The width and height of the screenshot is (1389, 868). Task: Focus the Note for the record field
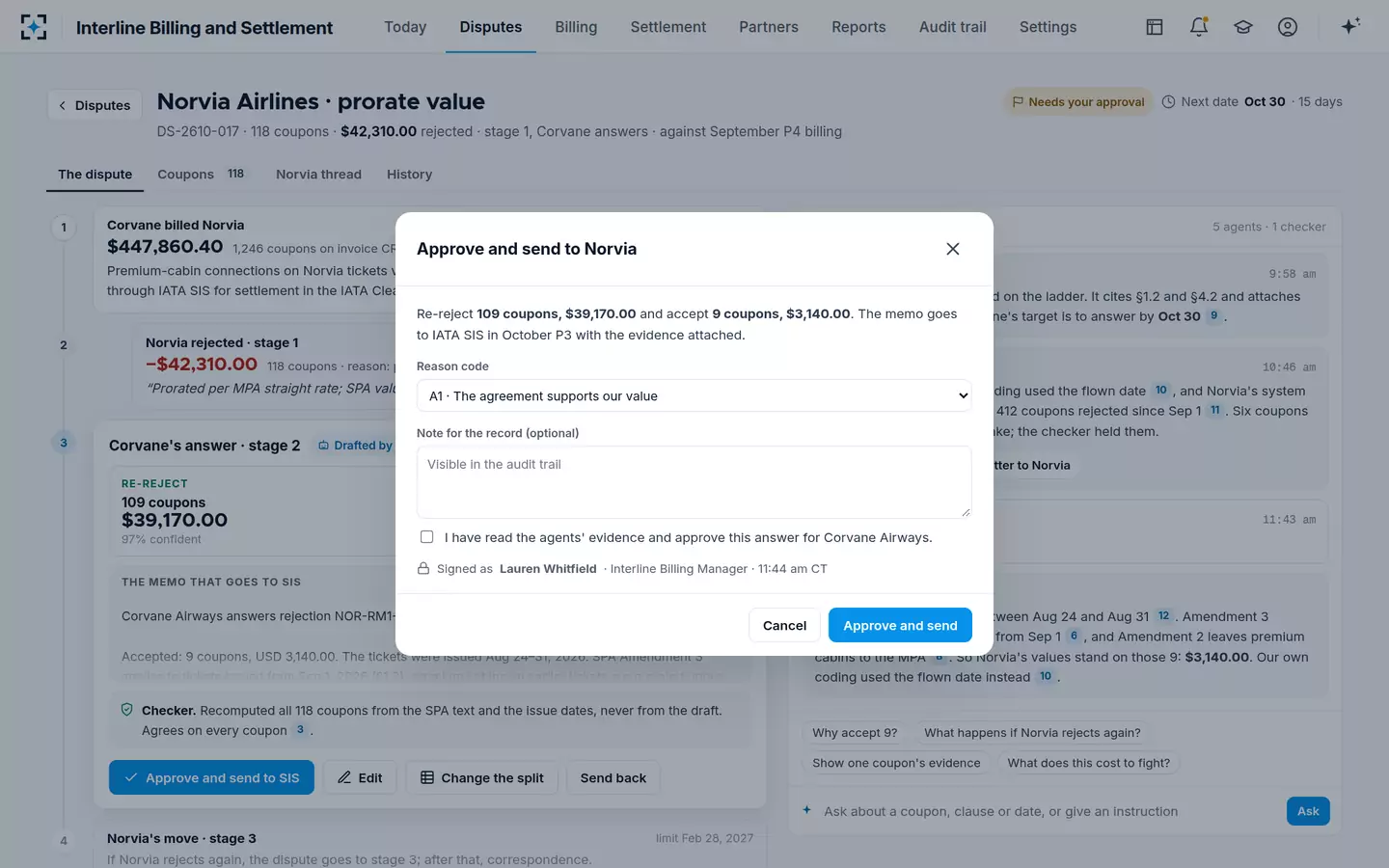pos(694,481)
